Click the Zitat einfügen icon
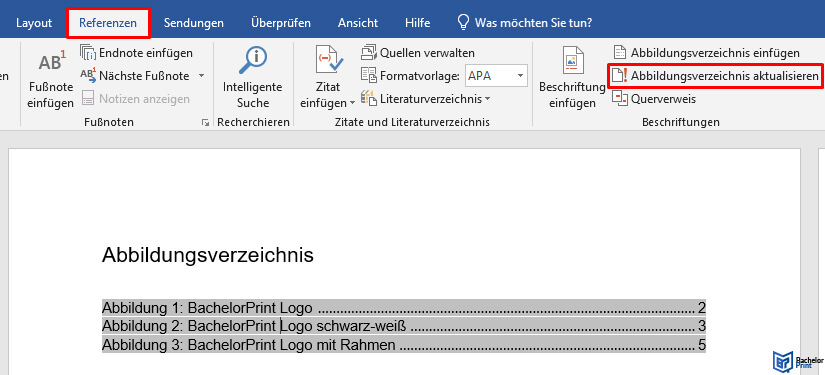 pos(329,60)
